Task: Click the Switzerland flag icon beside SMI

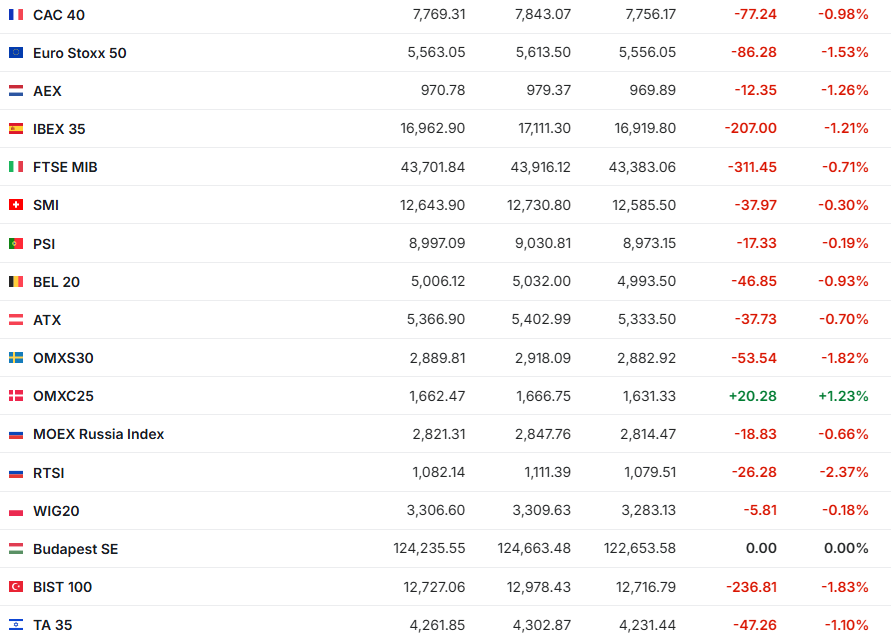Action: pos(16,205)
